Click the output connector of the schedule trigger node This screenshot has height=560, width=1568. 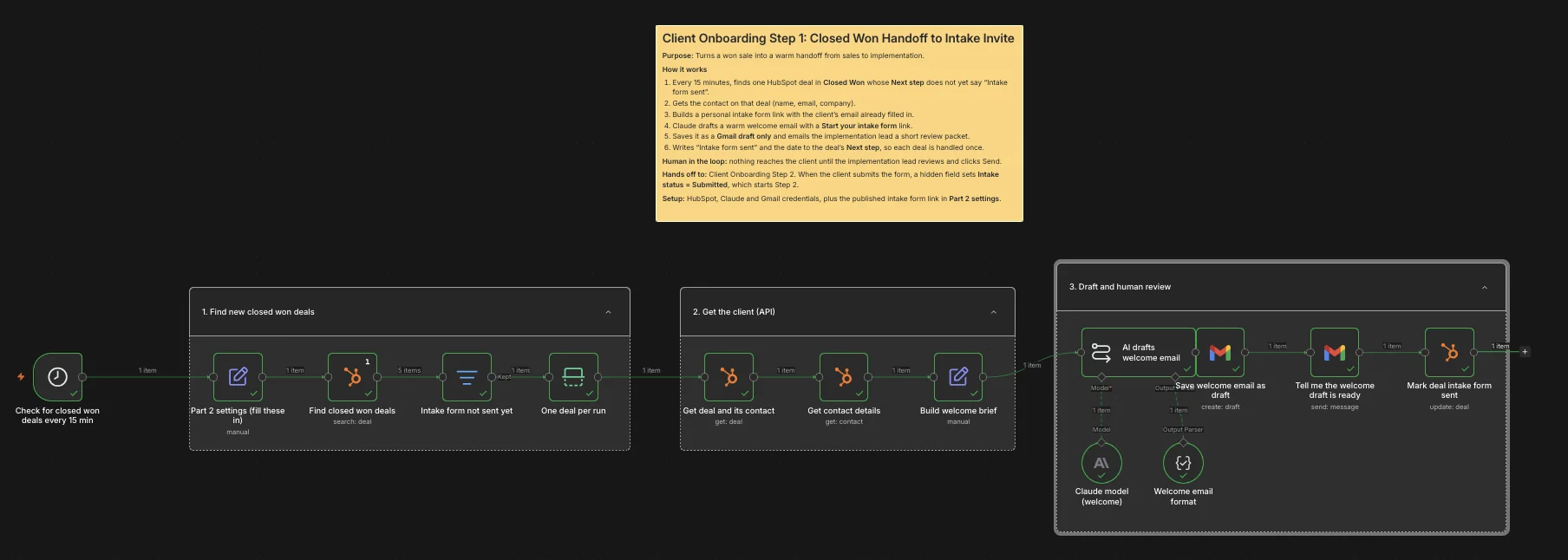(x=82, y=377)
